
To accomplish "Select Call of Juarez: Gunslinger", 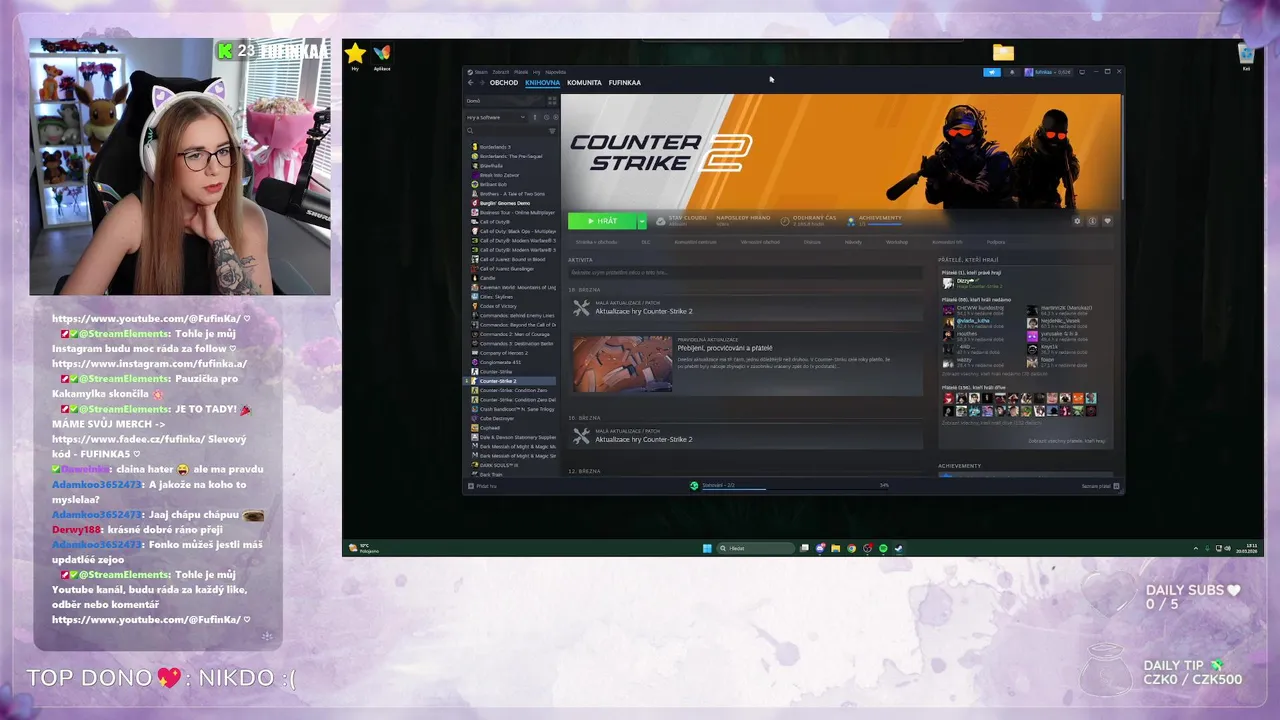I will coord(505,268).
